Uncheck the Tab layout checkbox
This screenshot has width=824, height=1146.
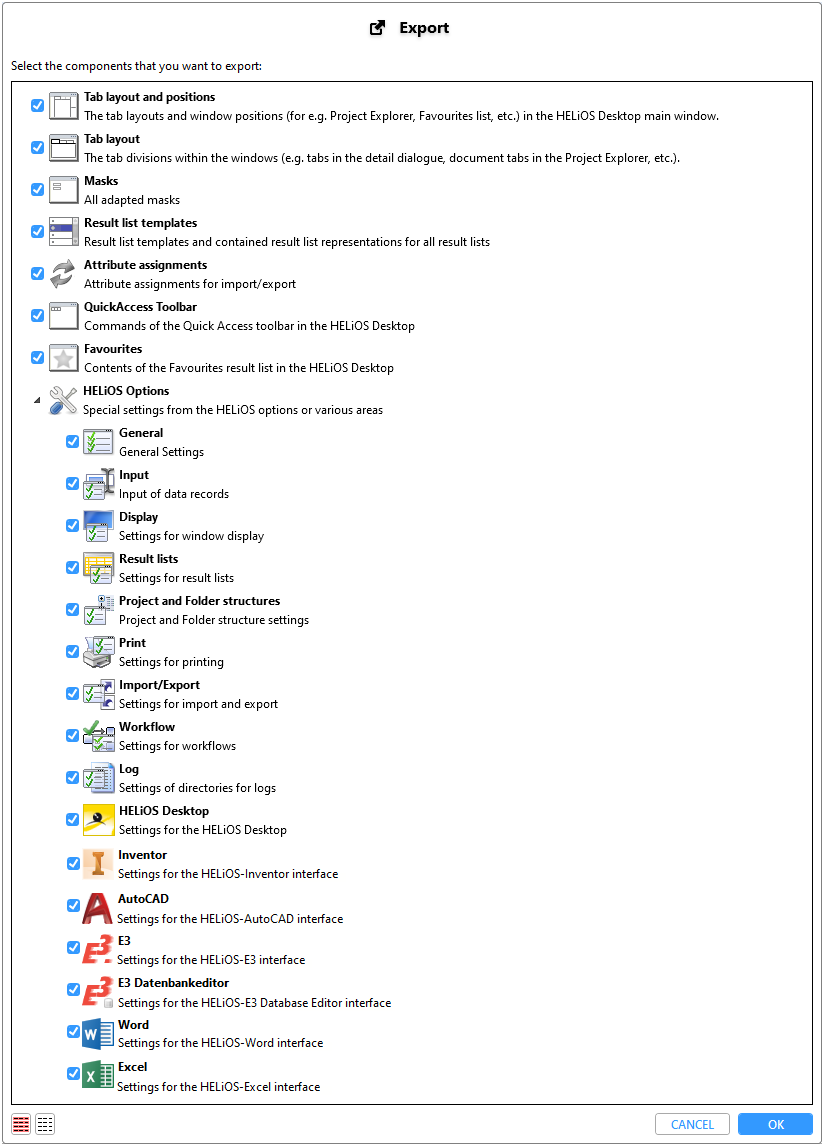[37, 148]
